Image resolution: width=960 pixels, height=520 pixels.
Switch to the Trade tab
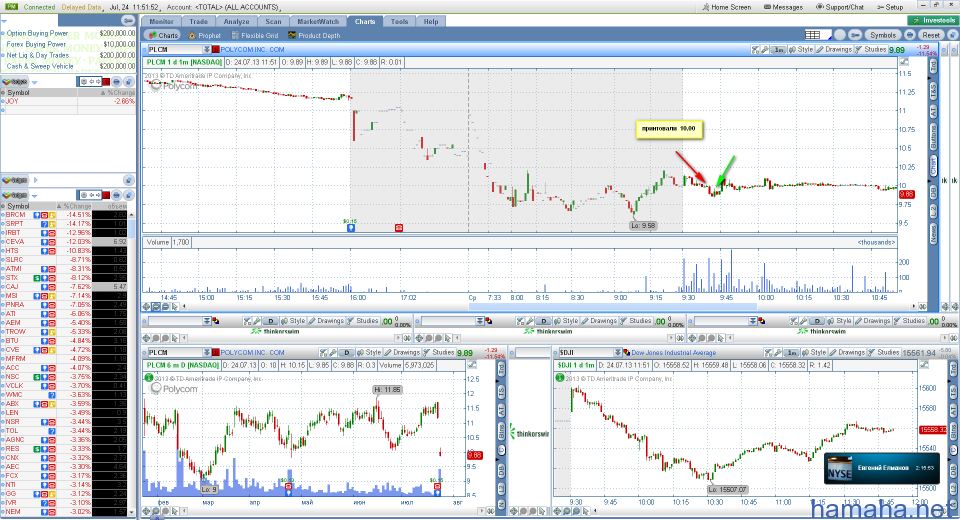pos(198,21)
